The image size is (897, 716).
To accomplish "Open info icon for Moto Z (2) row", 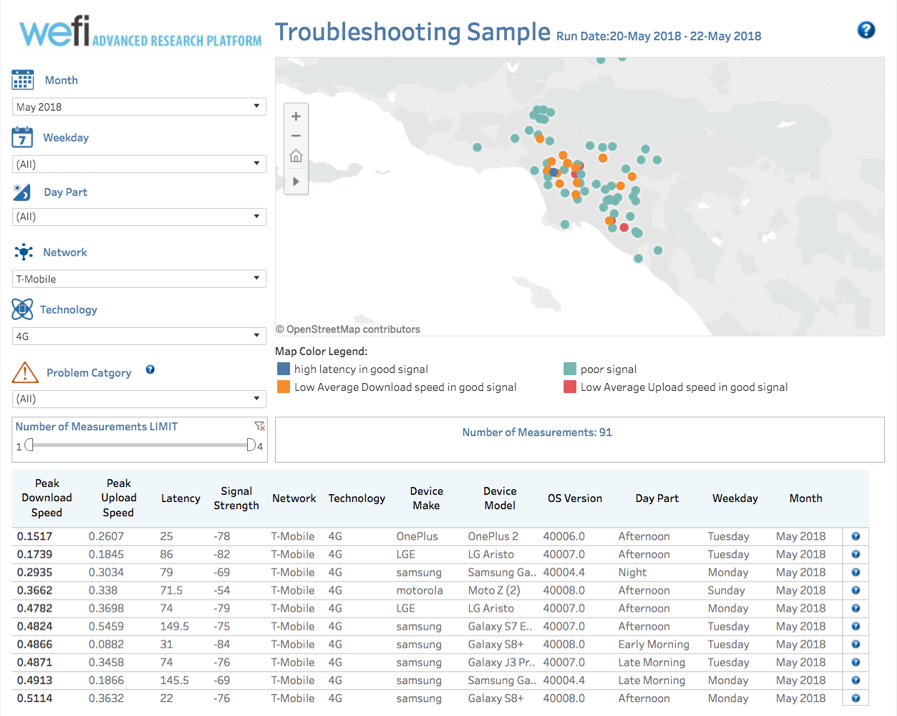I will [856, 590].
